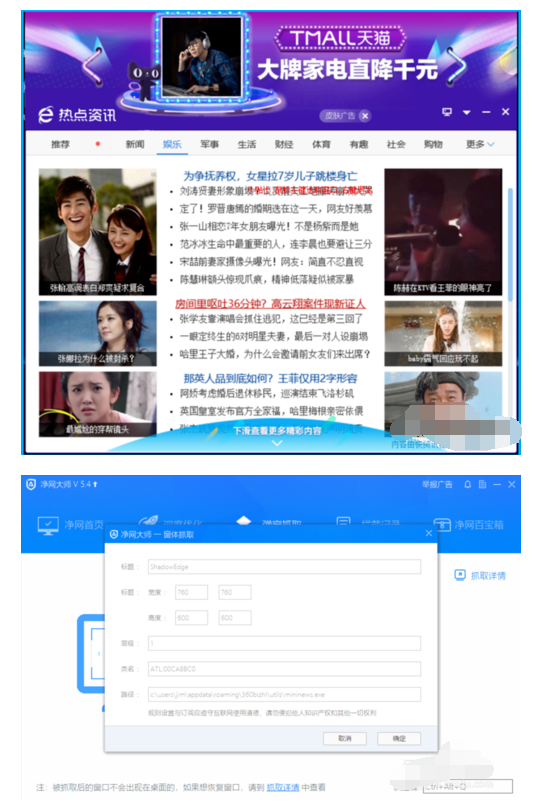Advance the Tmall banner with right arrow
543x809 pixels.
click(457, 66)
